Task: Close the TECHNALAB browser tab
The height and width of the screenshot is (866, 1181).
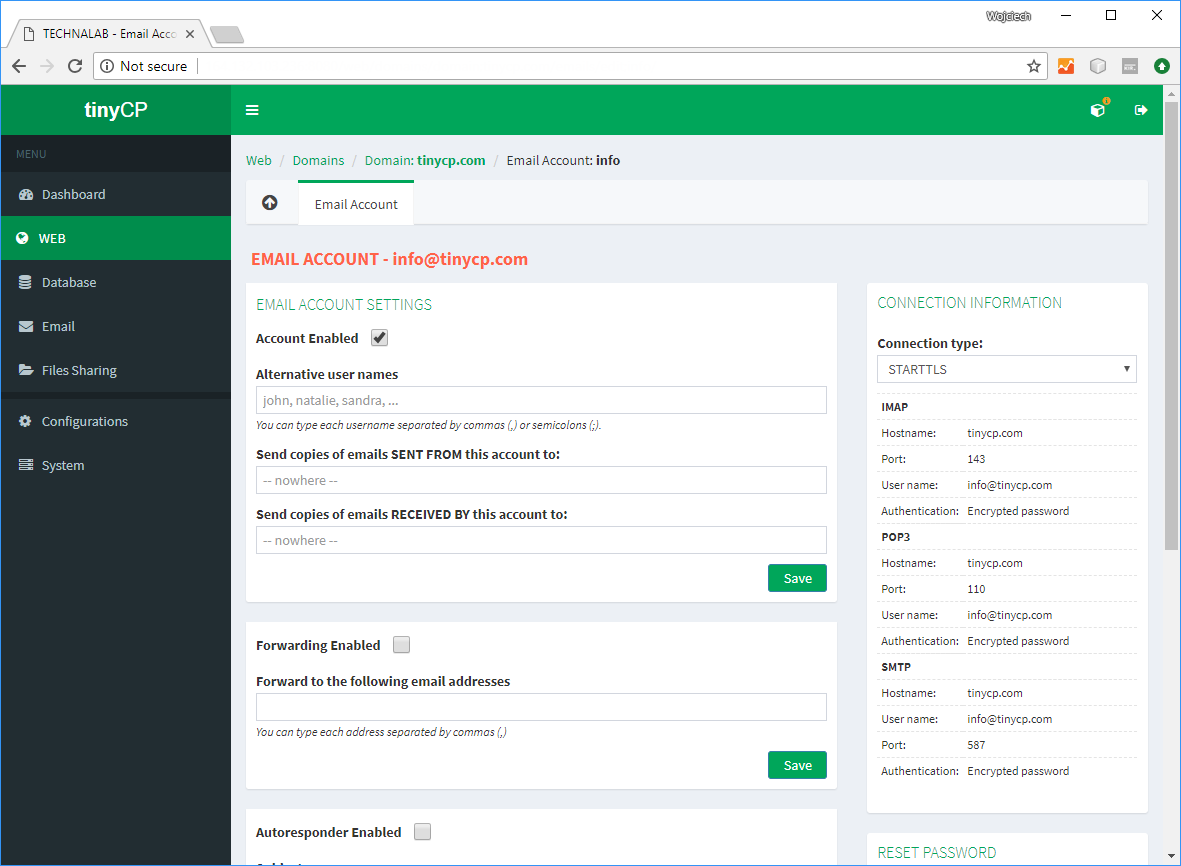Action: 190,34
